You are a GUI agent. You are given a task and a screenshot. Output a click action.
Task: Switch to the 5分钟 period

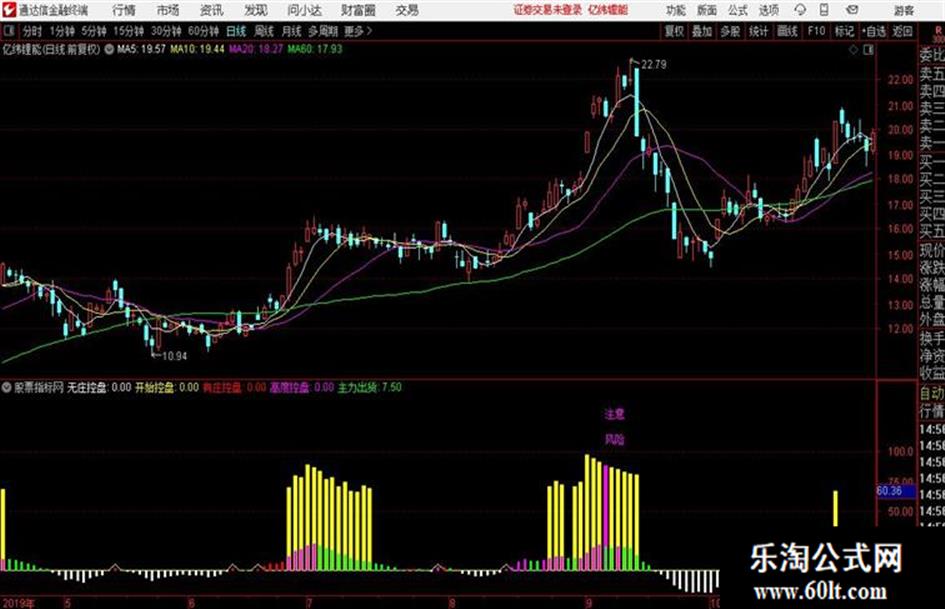click(x=93, y=31)
